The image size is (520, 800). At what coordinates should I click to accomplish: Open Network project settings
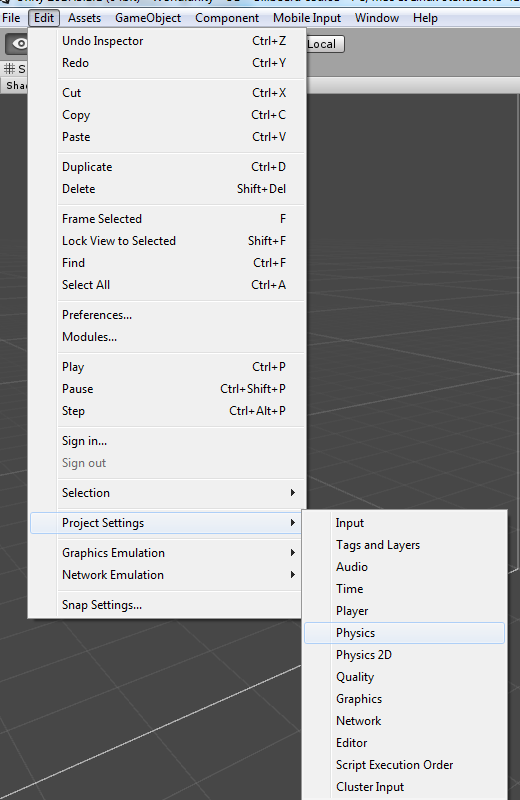[404, 721]
